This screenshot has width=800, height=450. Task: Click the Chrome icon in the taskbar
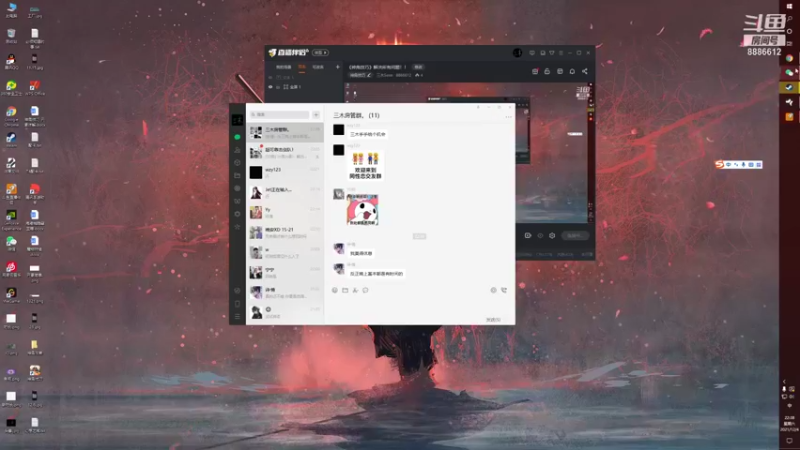(x=789, y=58)
